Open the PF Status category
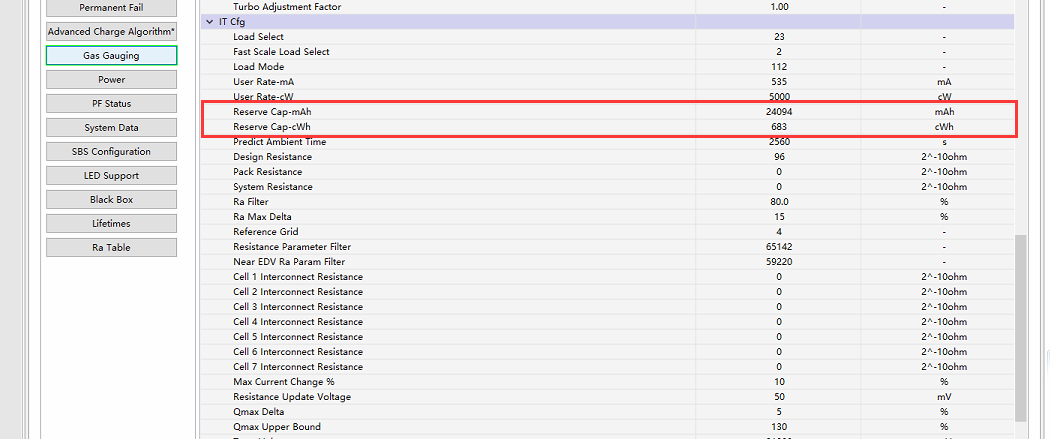Viewport: 1050px width, 439px height. pos(111,104)
